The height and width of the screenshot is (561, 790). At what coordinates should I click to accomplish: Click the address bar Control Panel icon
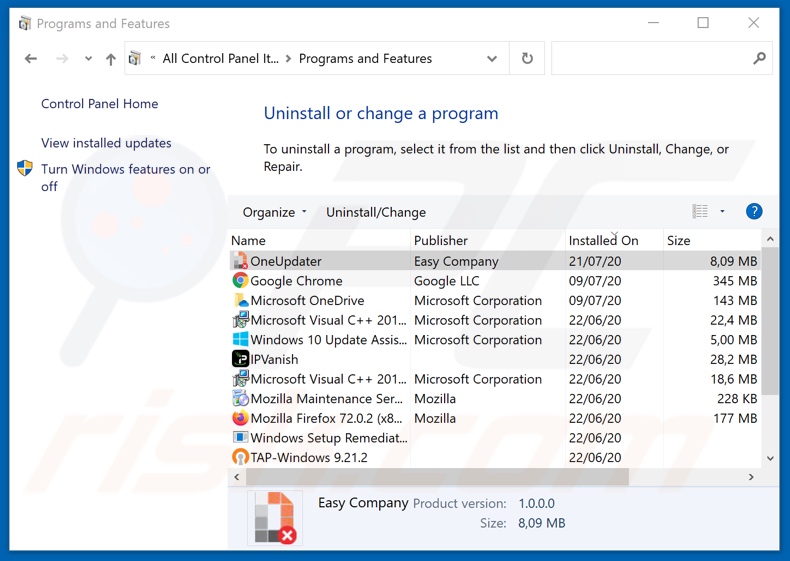point(135,58)
